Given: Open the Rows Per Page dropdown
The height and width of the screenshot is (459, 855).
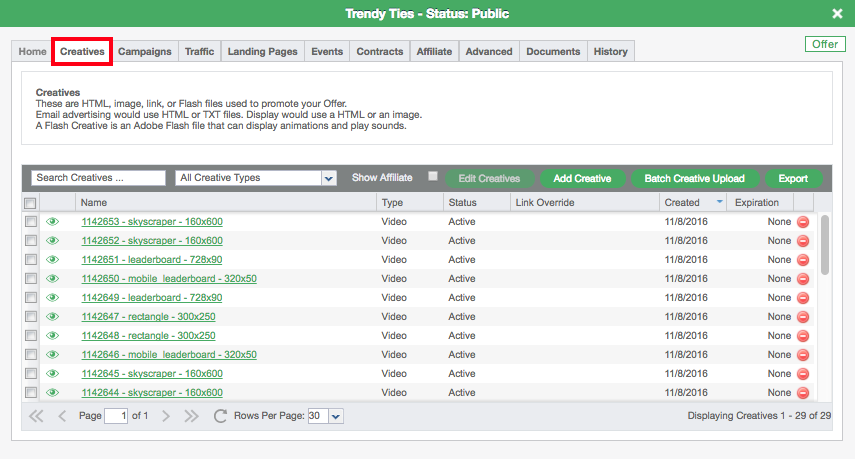Looking at the screenshot, I should (336, 416).
